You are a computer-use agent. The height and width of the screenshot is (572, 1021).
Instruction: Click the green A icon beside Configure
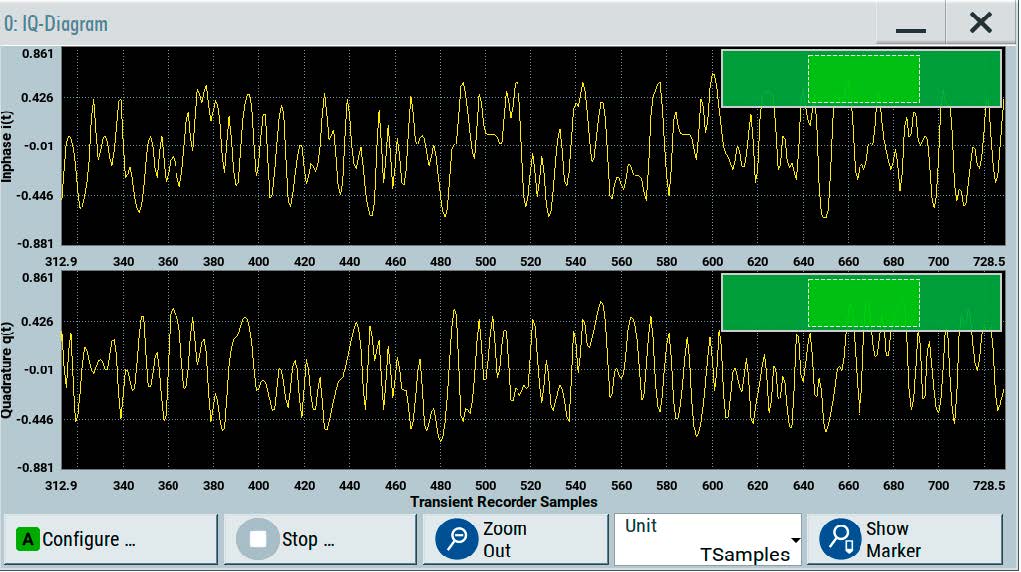tap(28, 540)
